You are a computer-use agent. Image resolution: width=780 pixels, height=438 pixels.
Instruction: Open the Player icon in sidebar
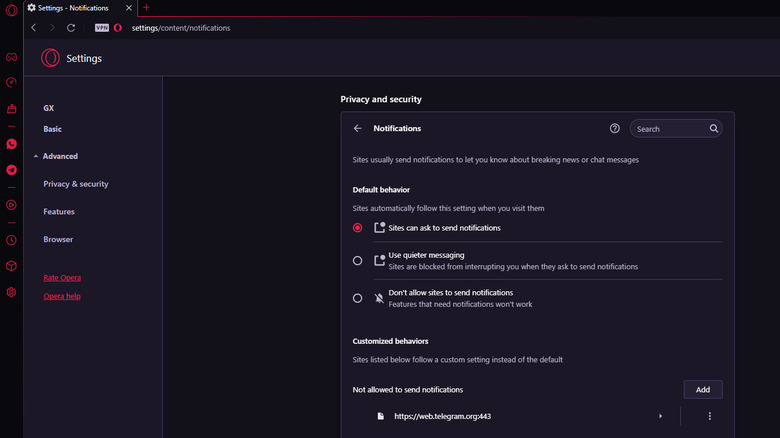coord(11,205)
